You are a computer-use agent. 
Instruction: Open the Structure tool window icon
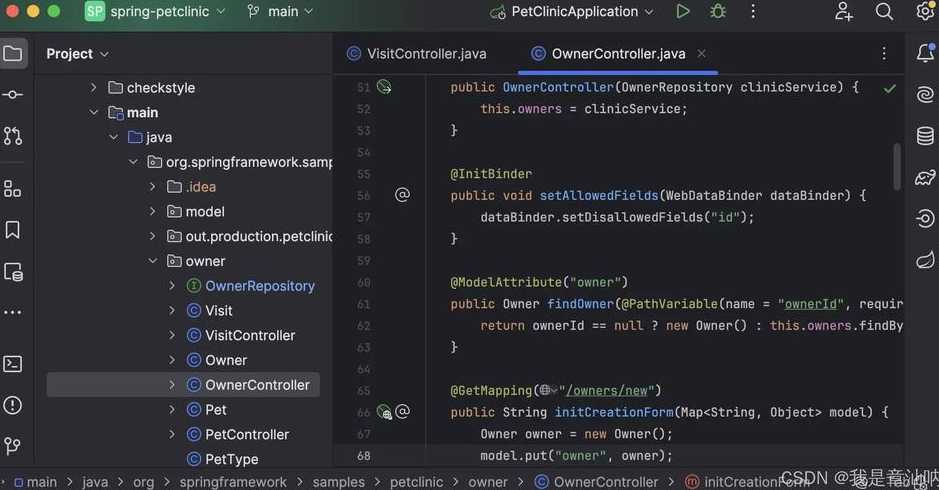tap(13, 189)
